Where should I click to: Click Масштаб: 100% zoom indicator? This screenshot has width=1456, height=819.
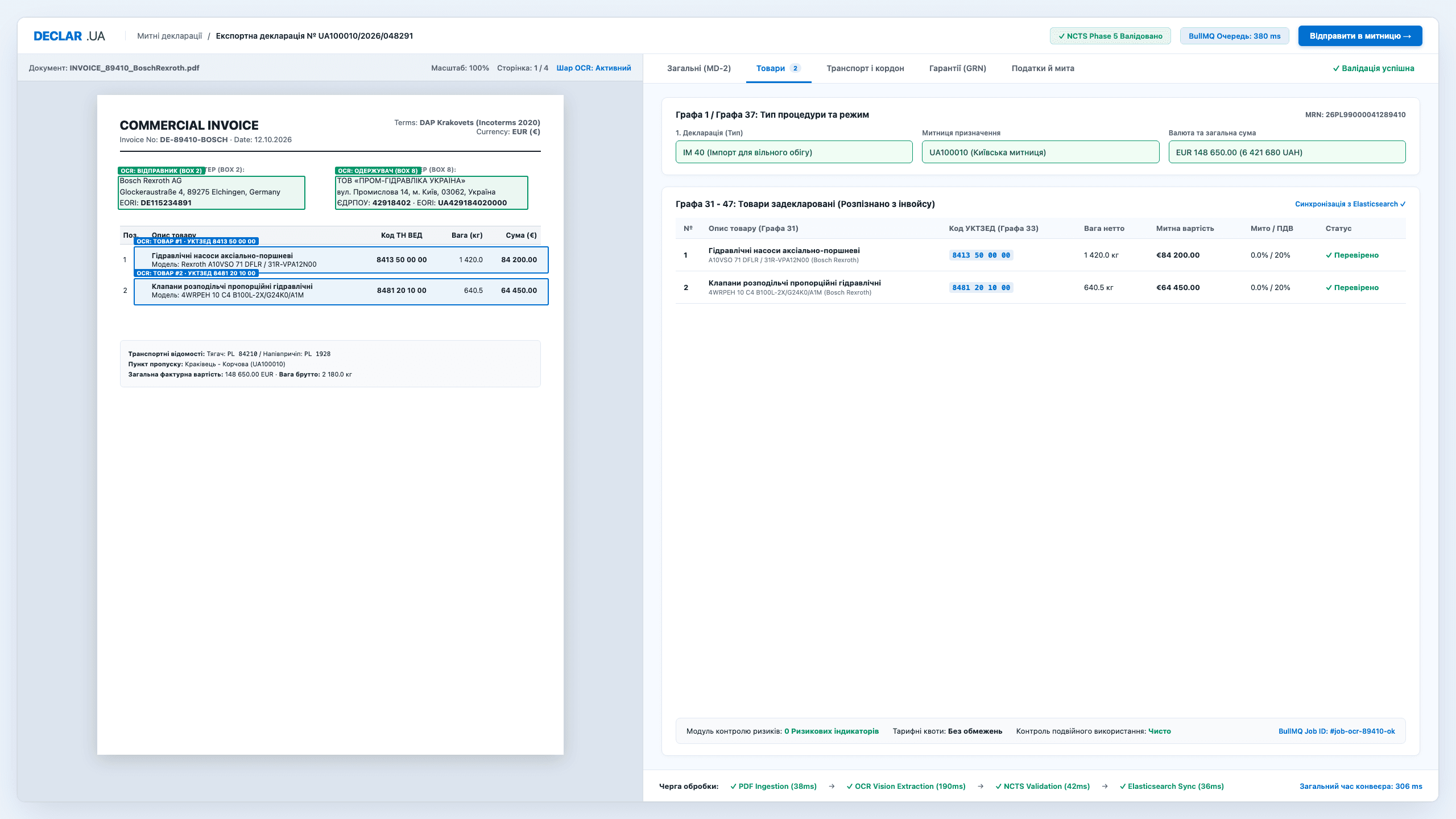[460, 68]
